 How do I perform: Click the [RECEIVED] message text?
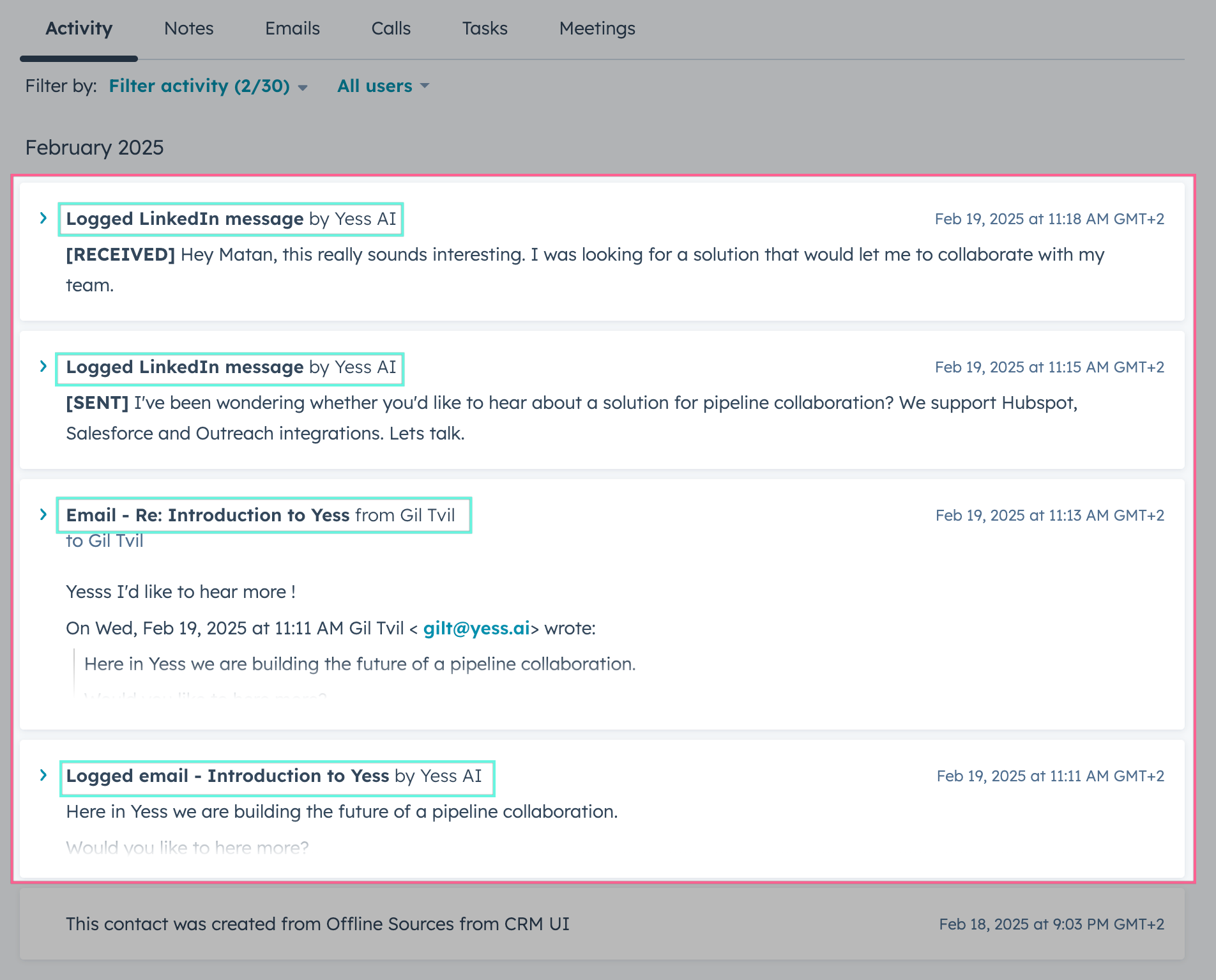[585, 270]
